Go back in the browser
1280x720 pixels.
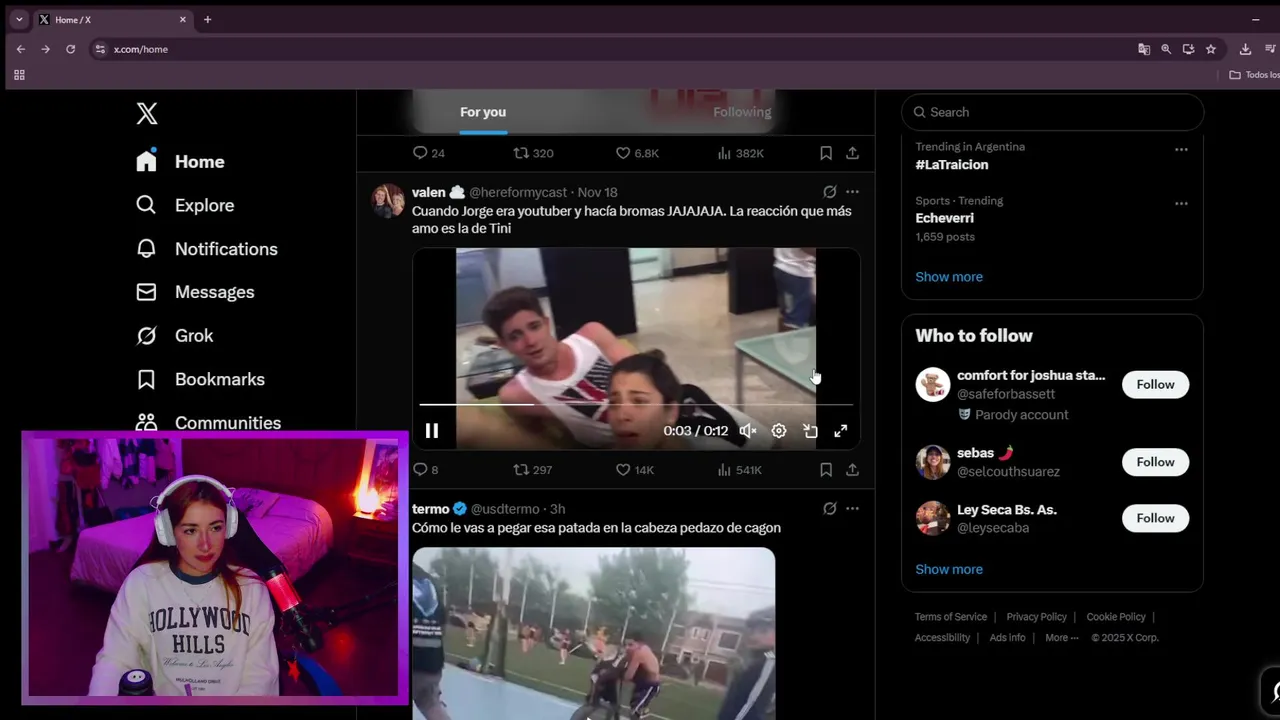(21, 49)
